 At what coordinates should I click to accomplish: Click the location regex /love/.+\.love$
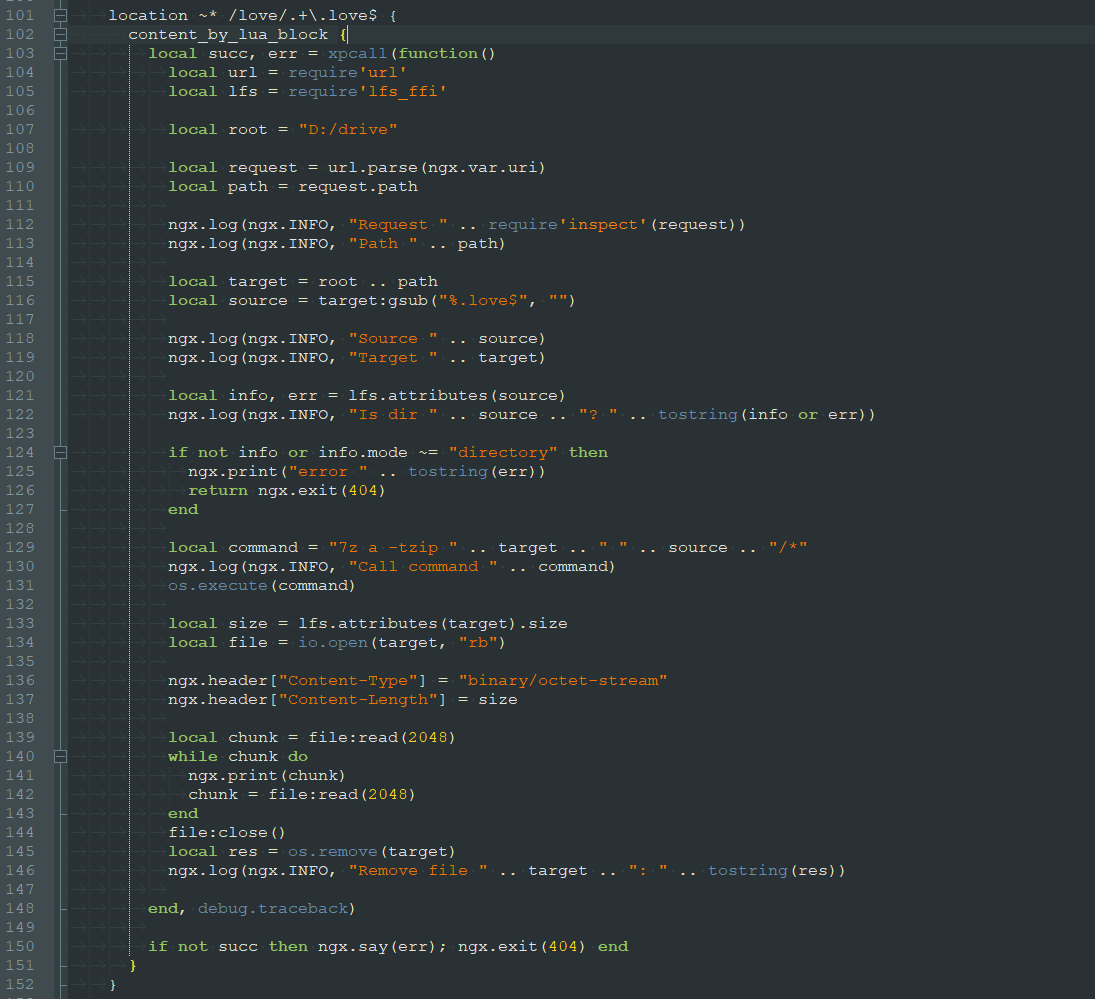coord(303,15)
